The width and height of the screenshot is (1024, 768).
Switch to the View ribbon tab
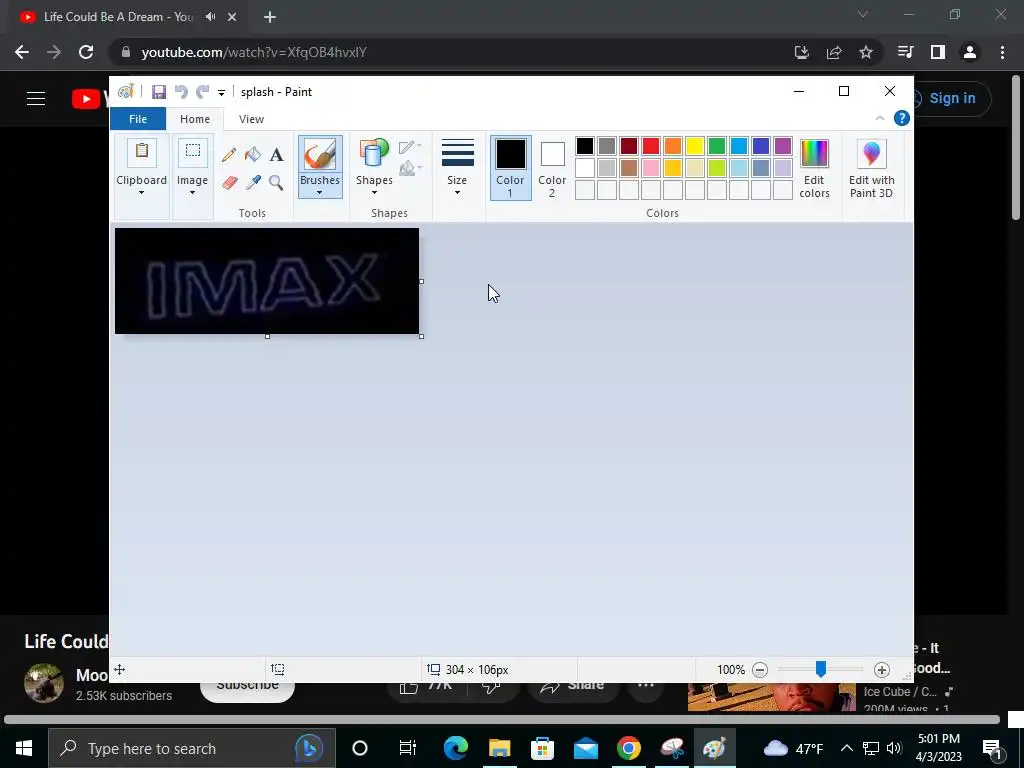click(251, 119)
